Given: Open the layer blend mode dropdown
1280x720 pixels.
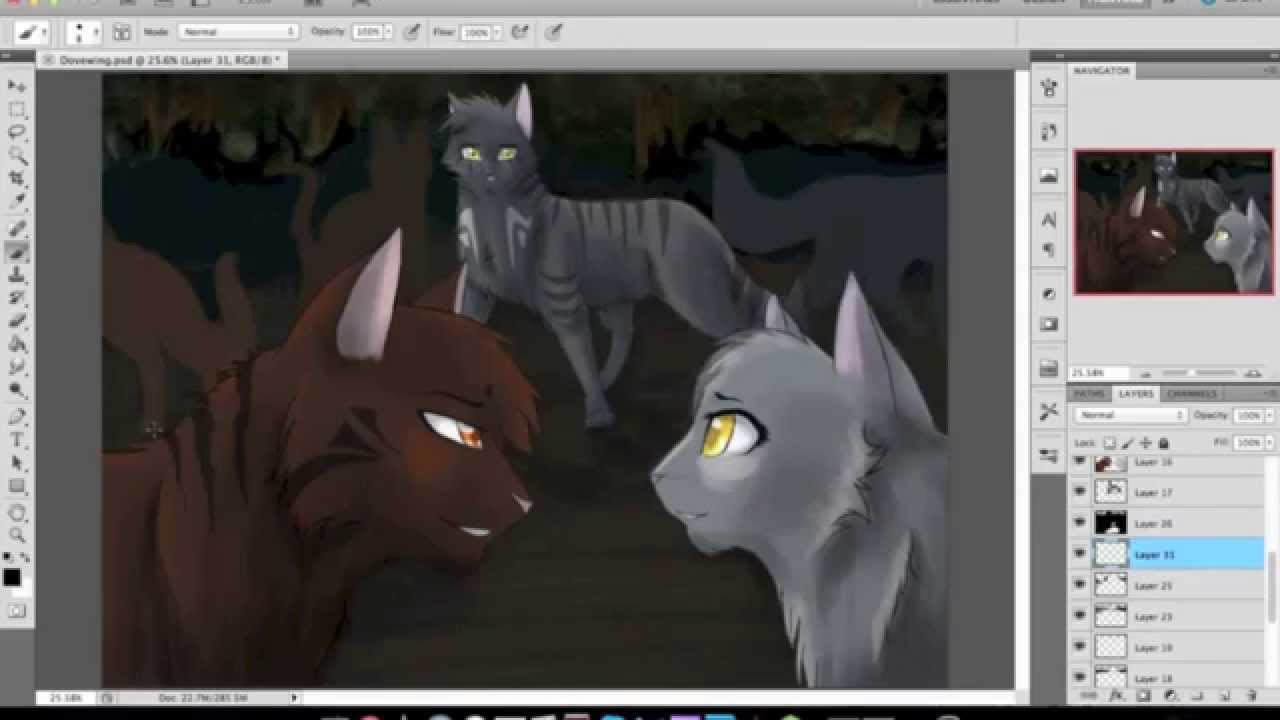Looking at the screenshot, I should (x=1131, y=415).
